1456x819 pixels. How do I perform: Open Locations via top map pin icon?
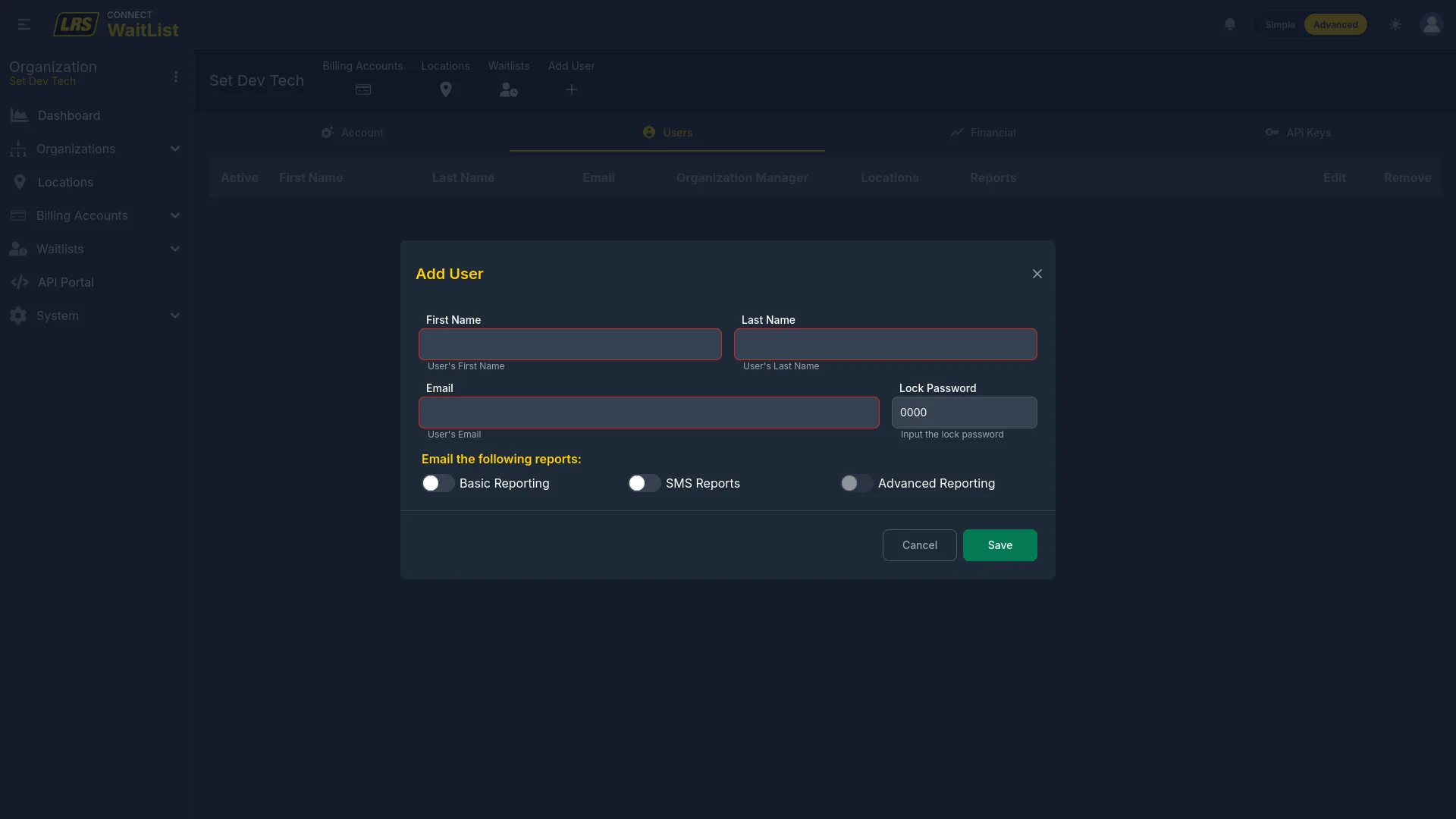click(x=446, y=89)
